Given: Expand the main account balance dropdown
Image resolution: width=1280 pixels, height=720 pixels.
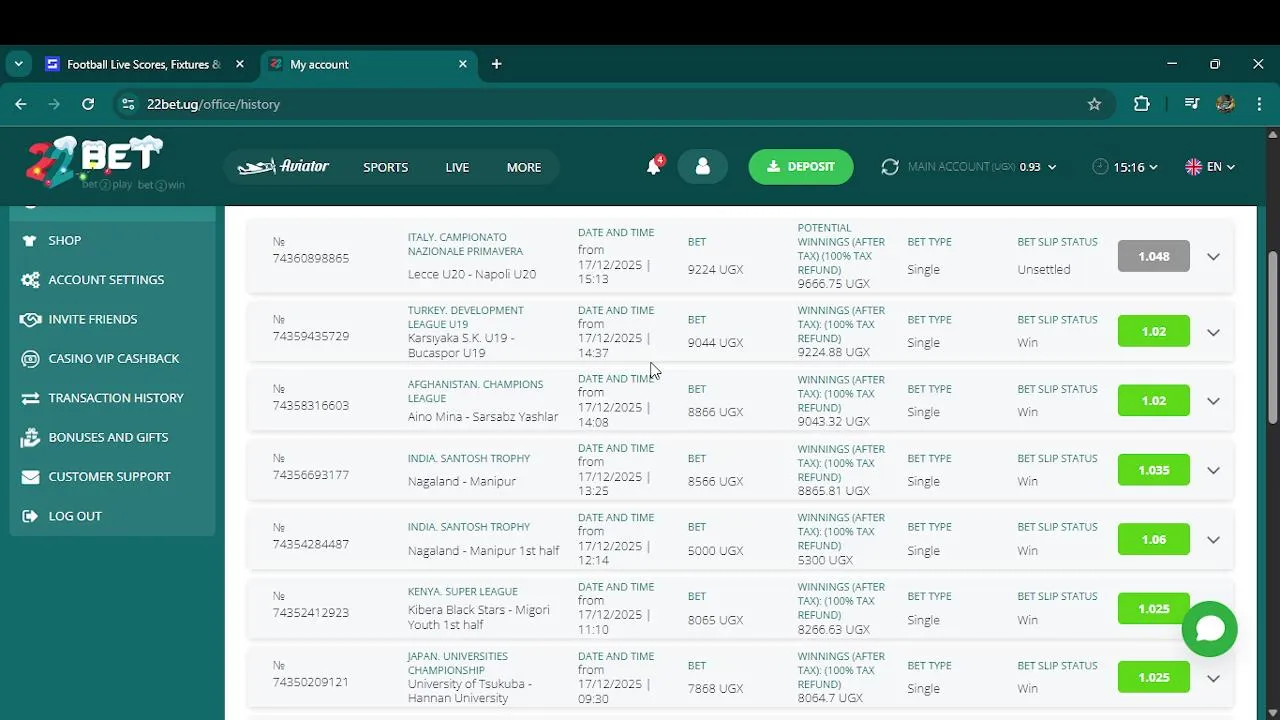Looking at the screenshot, I should point(1051,167).
